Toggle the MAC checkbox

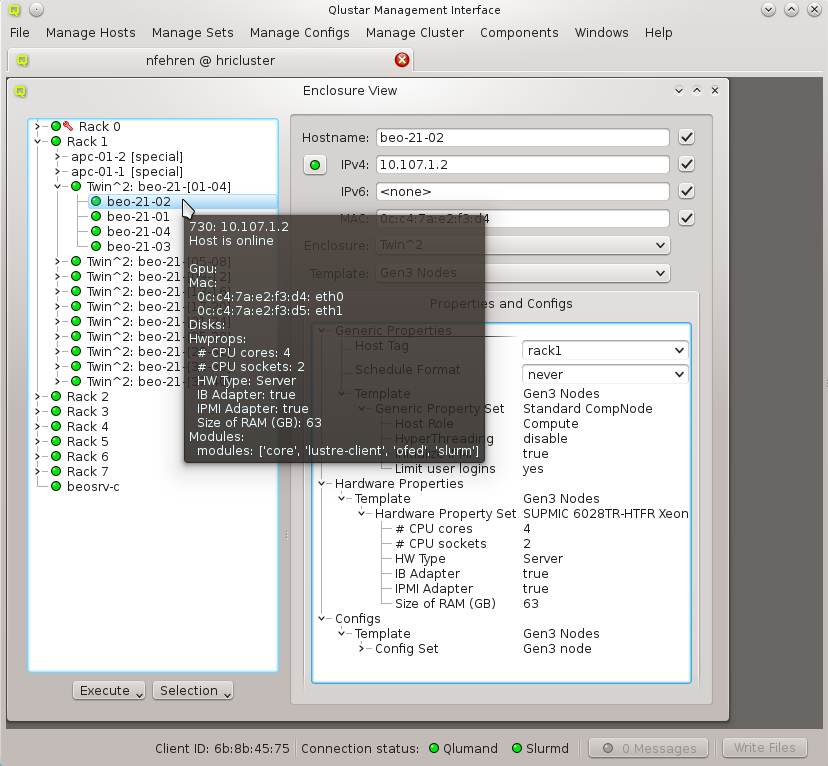pos(686,218)
